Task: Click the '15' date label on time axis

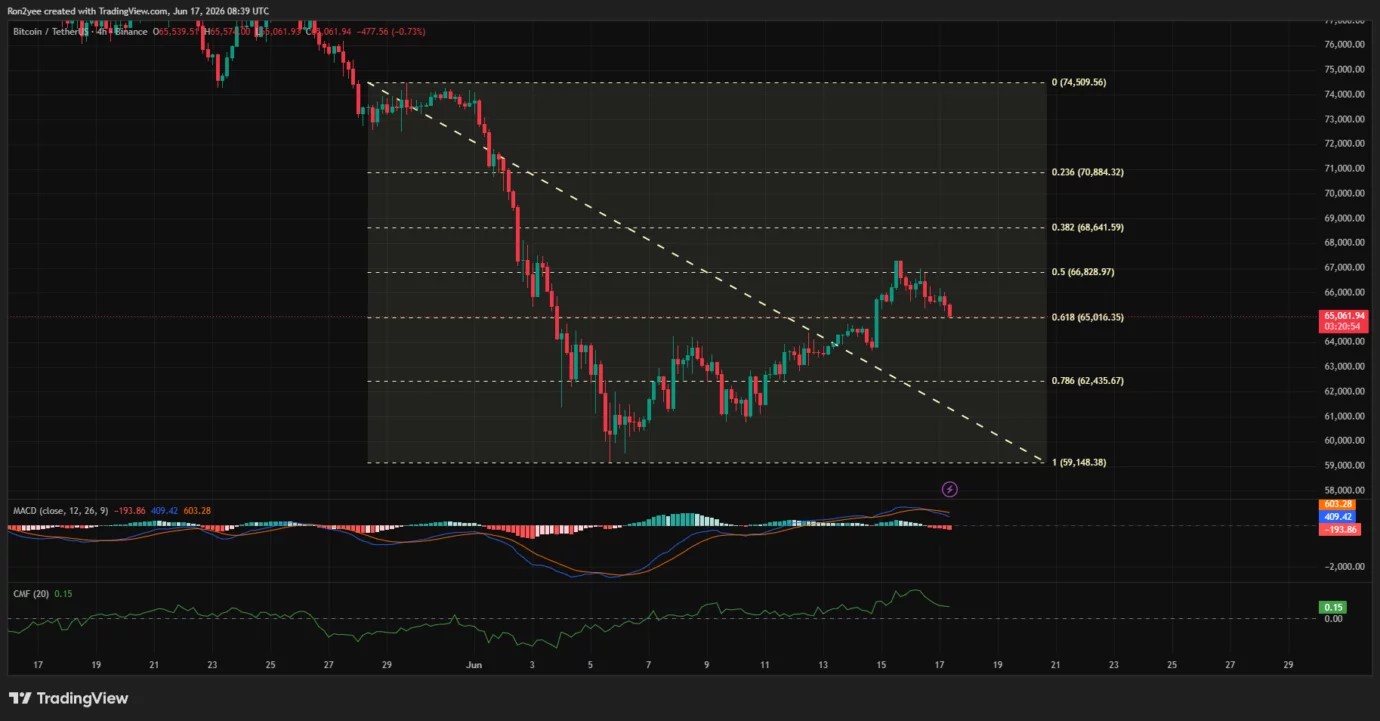Action: [881, 664]
